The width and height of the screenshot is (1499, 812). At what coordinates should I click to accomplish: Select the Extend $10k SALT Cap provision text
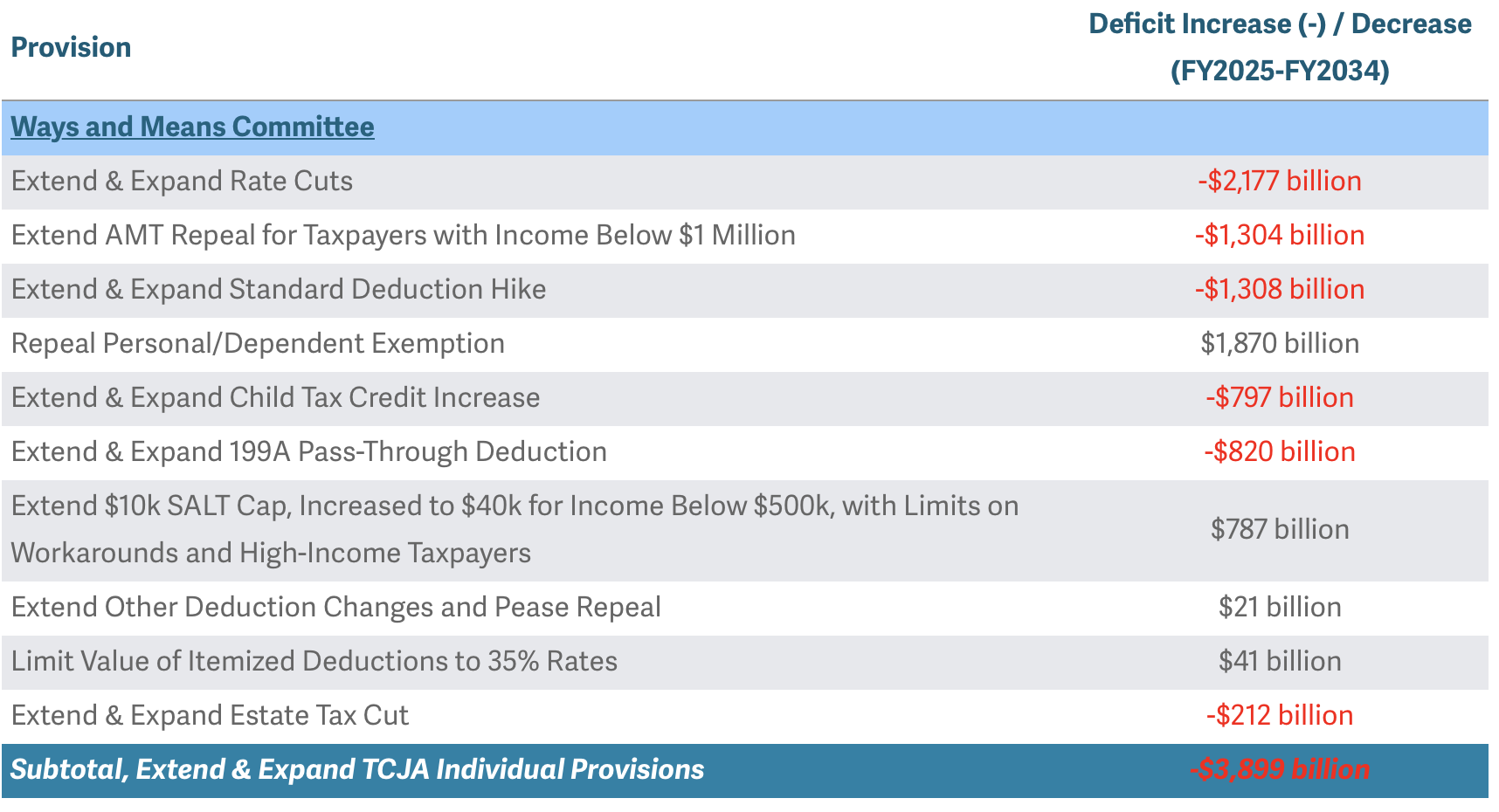(x=515, y=506)
